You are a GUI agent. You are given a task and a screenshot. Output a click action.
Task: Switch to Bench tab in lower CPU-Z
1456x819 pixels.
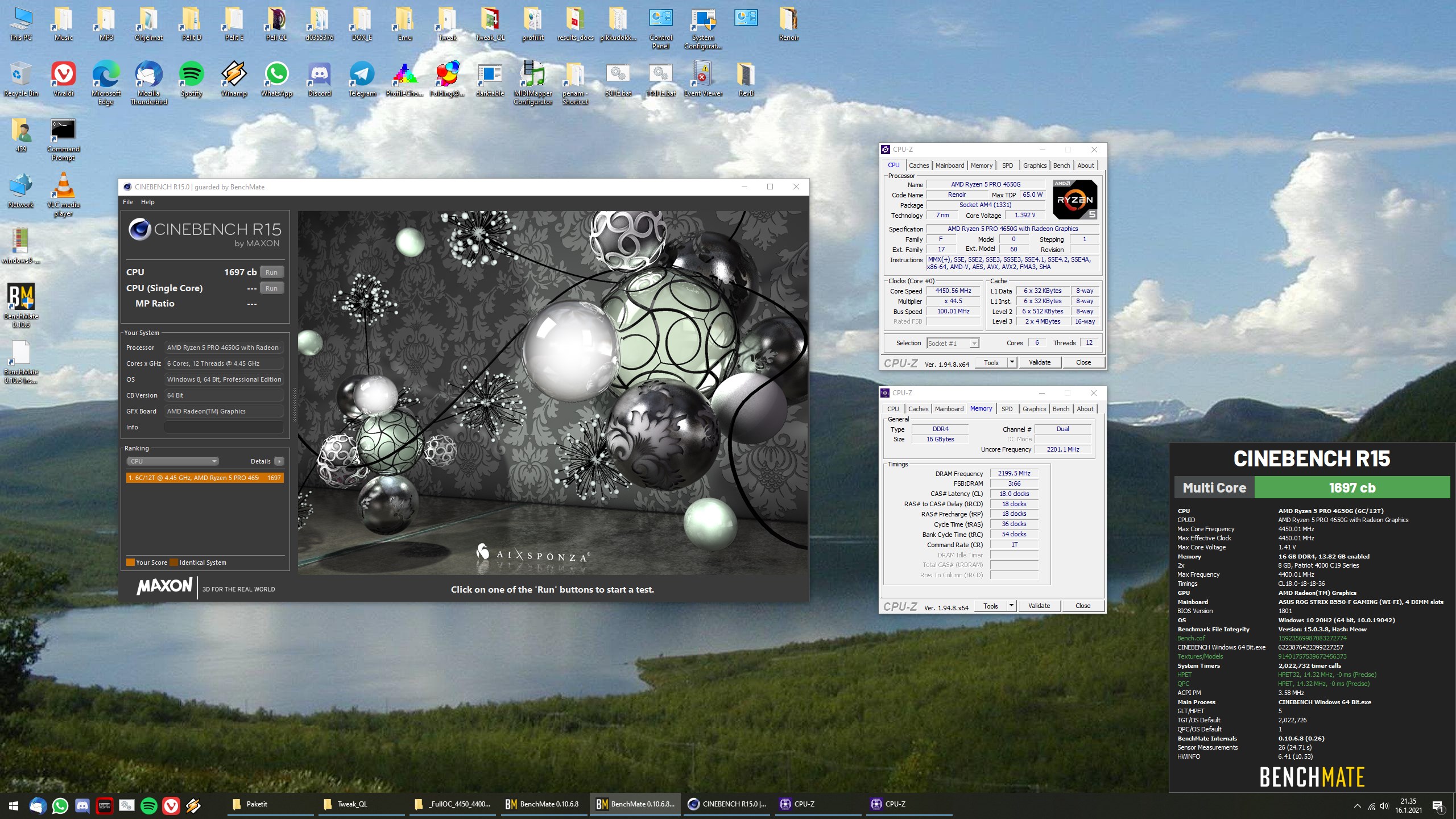1061,409
